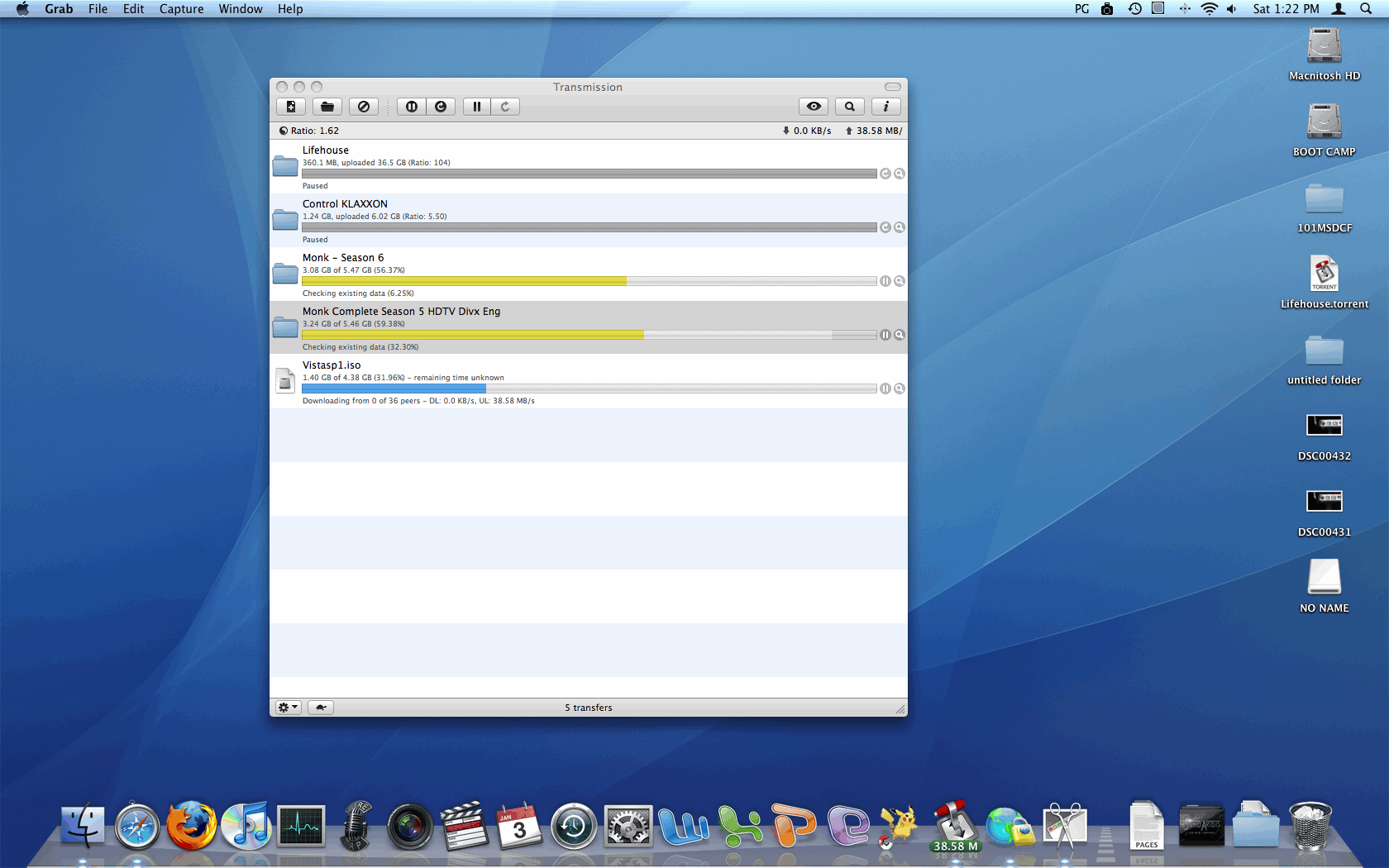1389x868 pixels.
Task: Click the clock showing Sat 1:22 PM
Action: point(1286,9)
